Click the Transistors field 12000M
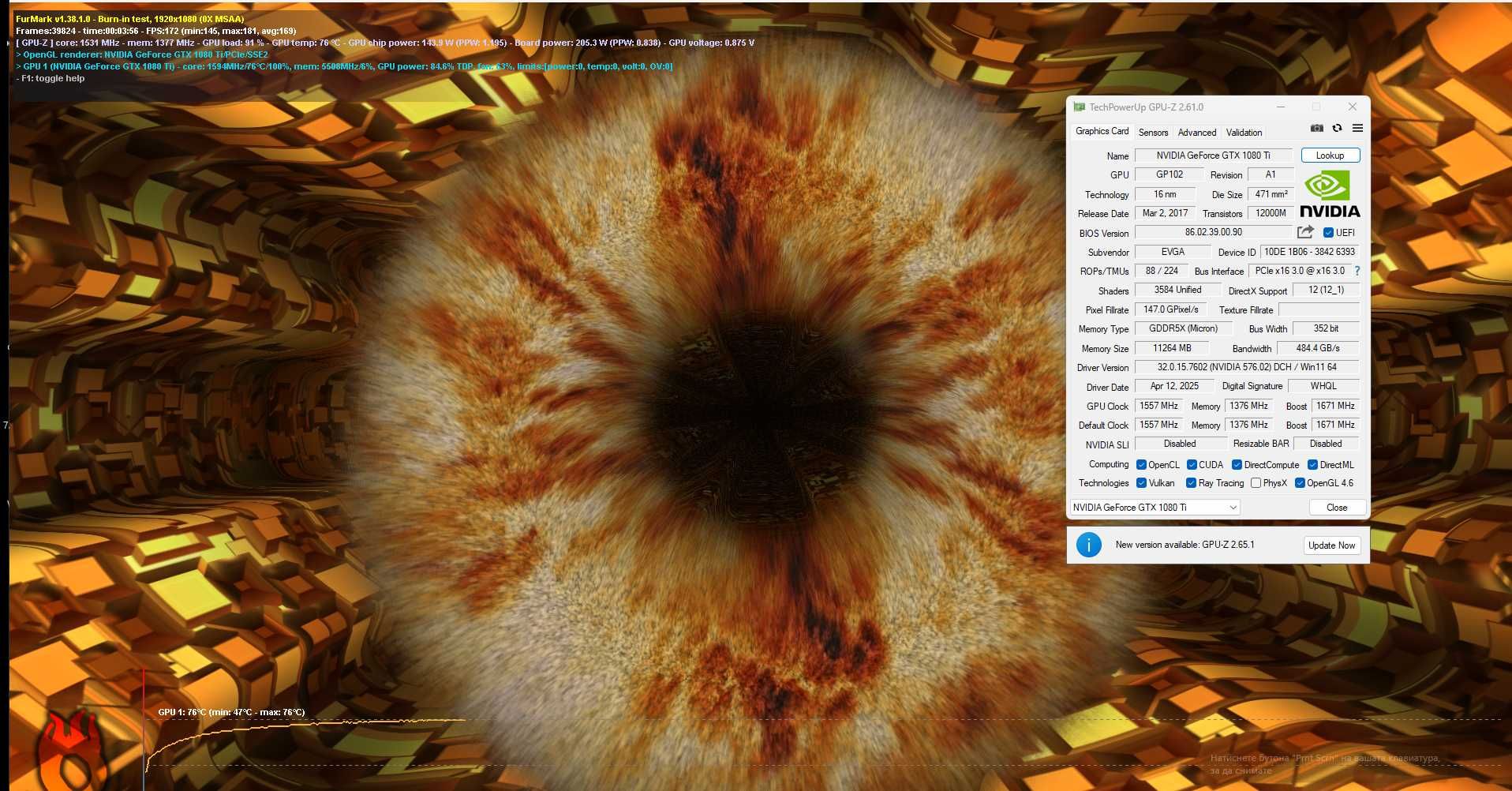Viewport: 1512px width, 791px height. coord(1271,213)
